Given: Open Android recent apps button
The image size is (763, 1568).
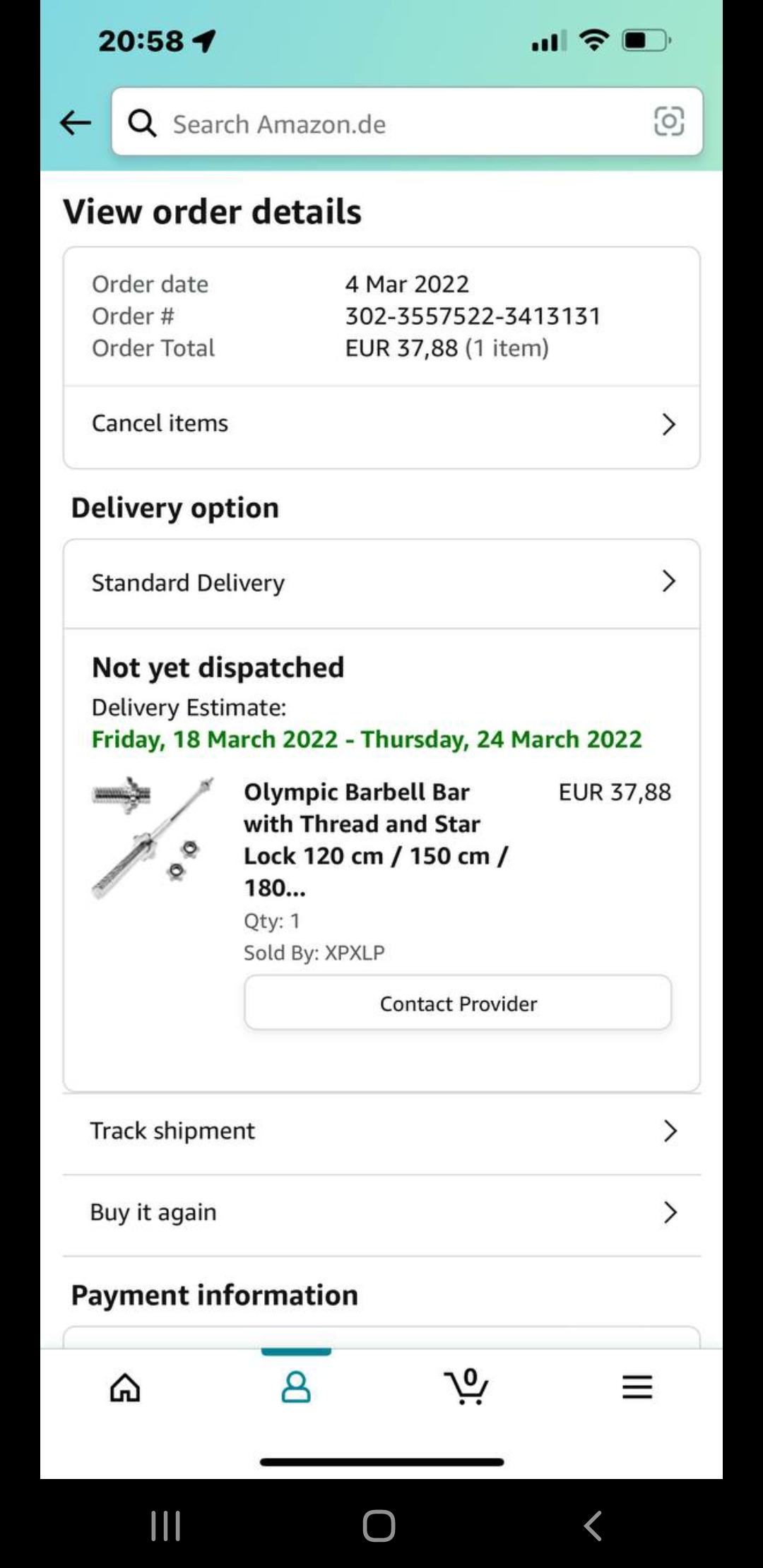Looking at the screenshot, I should pos(166,1526).
